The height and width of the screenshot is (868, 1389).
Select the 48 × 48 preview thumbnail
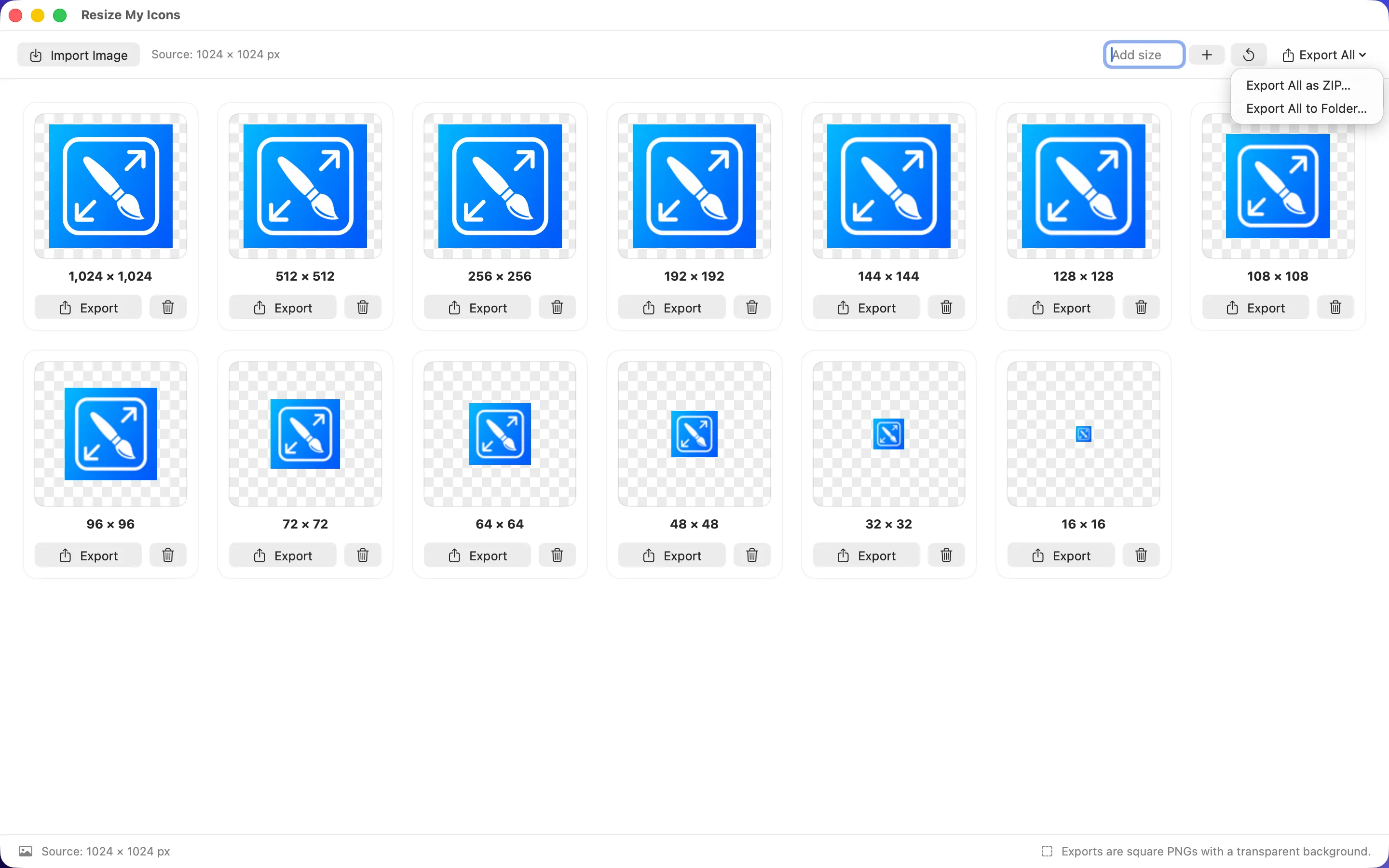point(694,434)
